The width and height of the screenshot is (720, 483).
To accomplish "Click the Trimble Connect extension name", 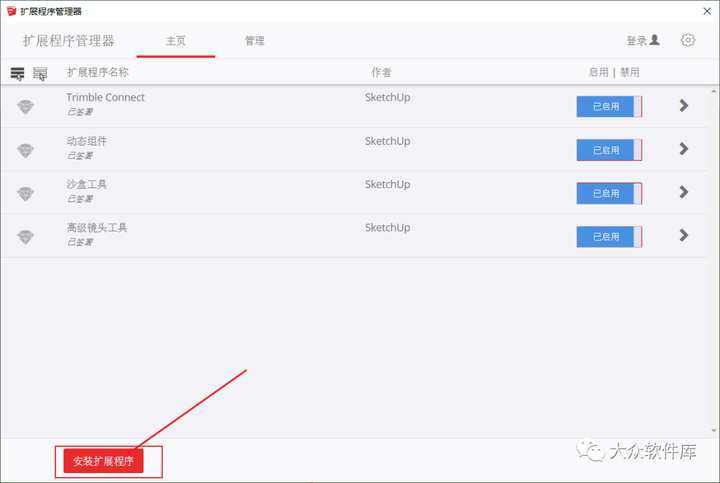I will (105, 97).
